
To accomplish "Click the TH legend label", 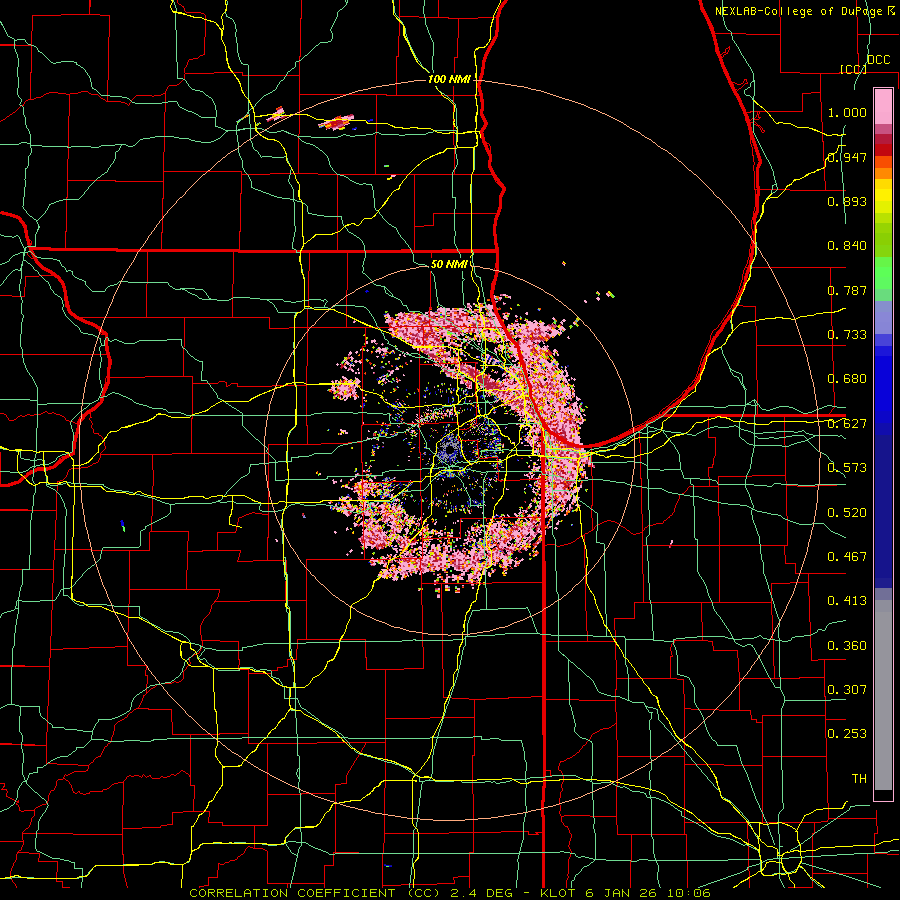I will pyautogui.click(x=859, y=779).
